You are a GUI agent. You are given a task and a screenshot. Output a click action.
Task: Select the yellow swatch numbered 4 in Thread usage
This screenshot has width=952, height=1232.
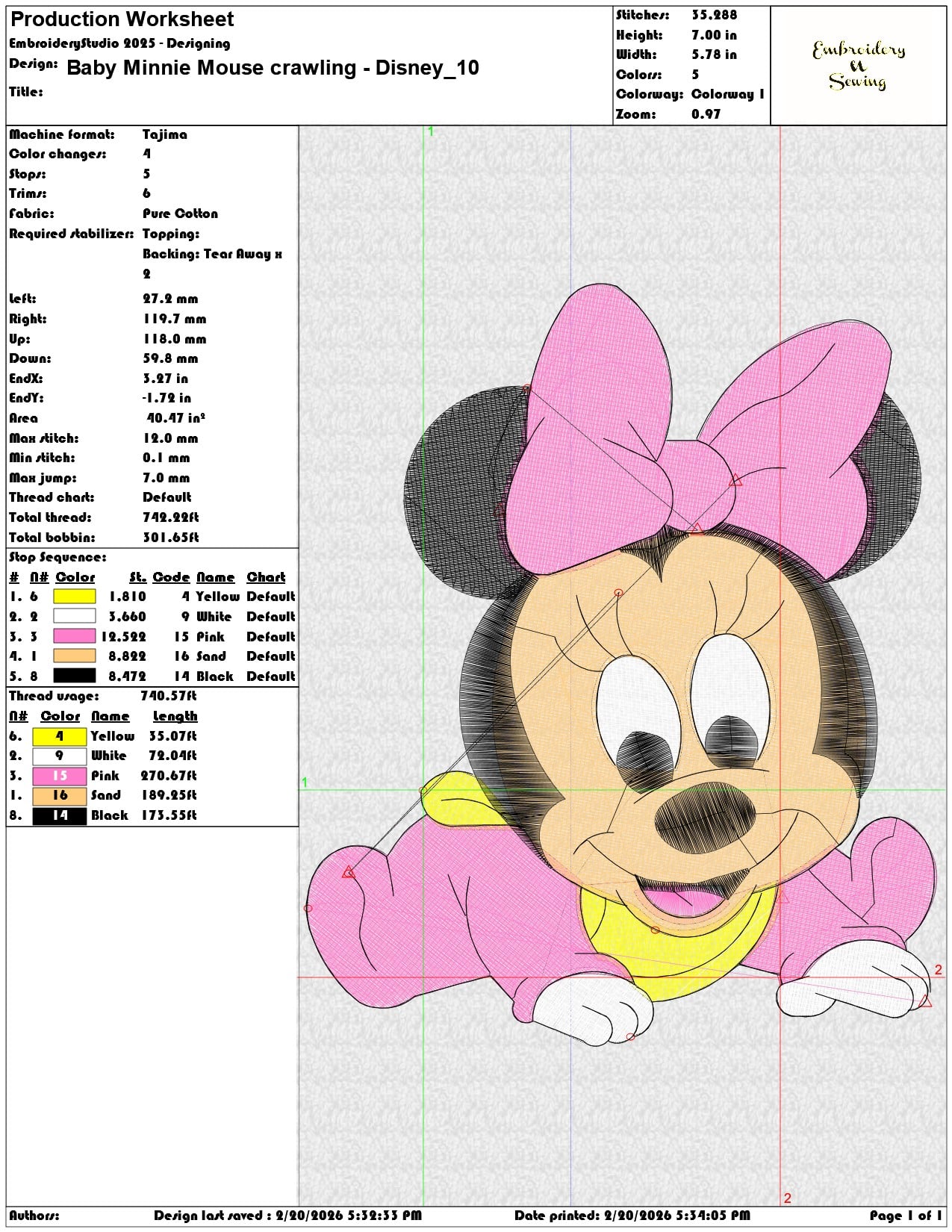60,736
